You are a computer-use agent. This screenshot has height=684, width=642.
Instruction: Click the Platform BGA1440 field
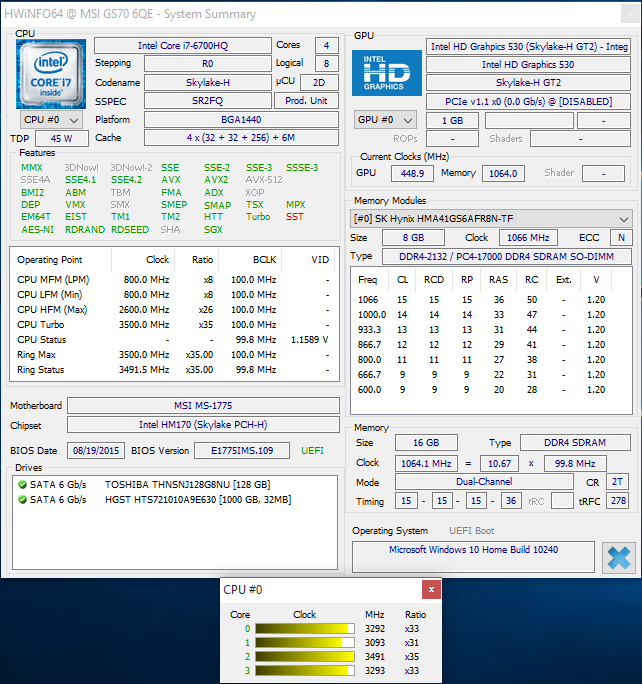pos(241,120)
